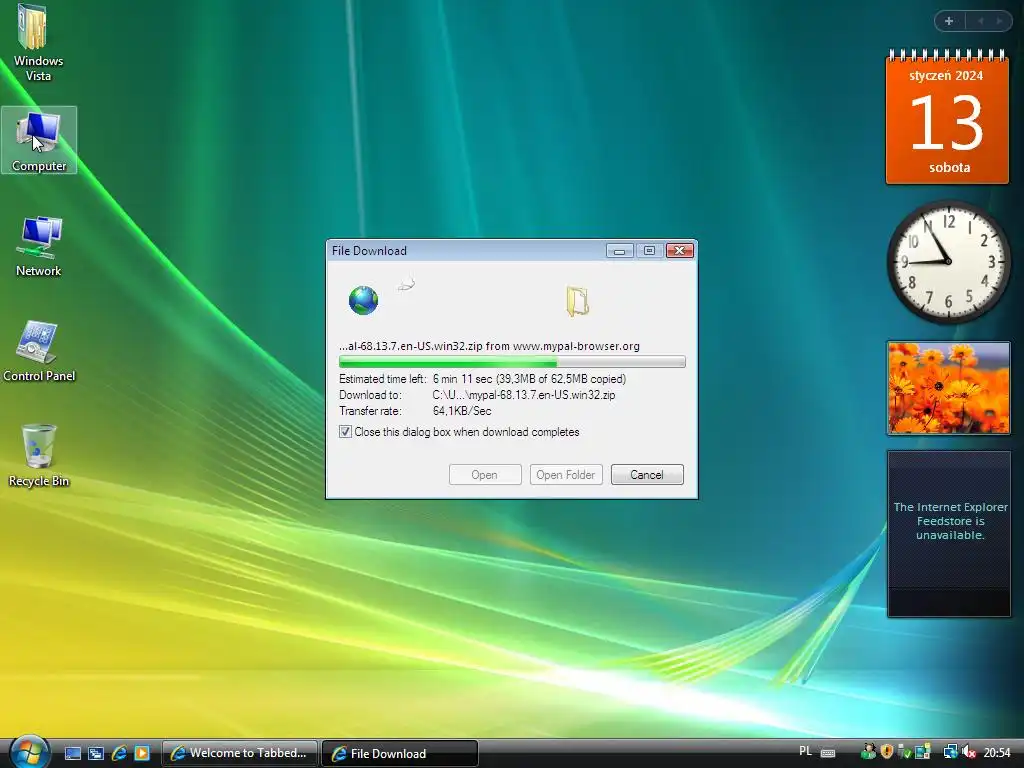The width and height of the screenshot is (1024, 768).
Task: Click the folder icon in File Download dialog
Action: pyautogui.click(x=577, y=301)
